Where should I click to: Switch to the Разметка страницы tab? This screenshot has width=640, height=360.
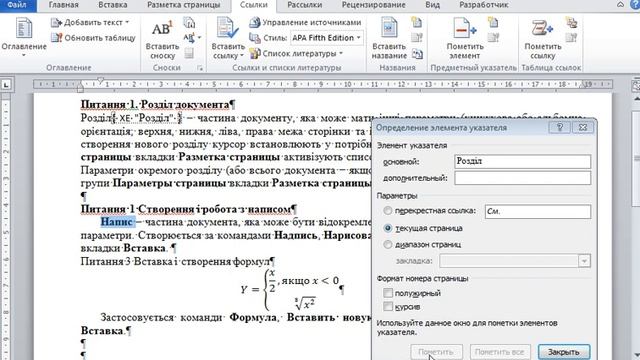pos(183,5)
